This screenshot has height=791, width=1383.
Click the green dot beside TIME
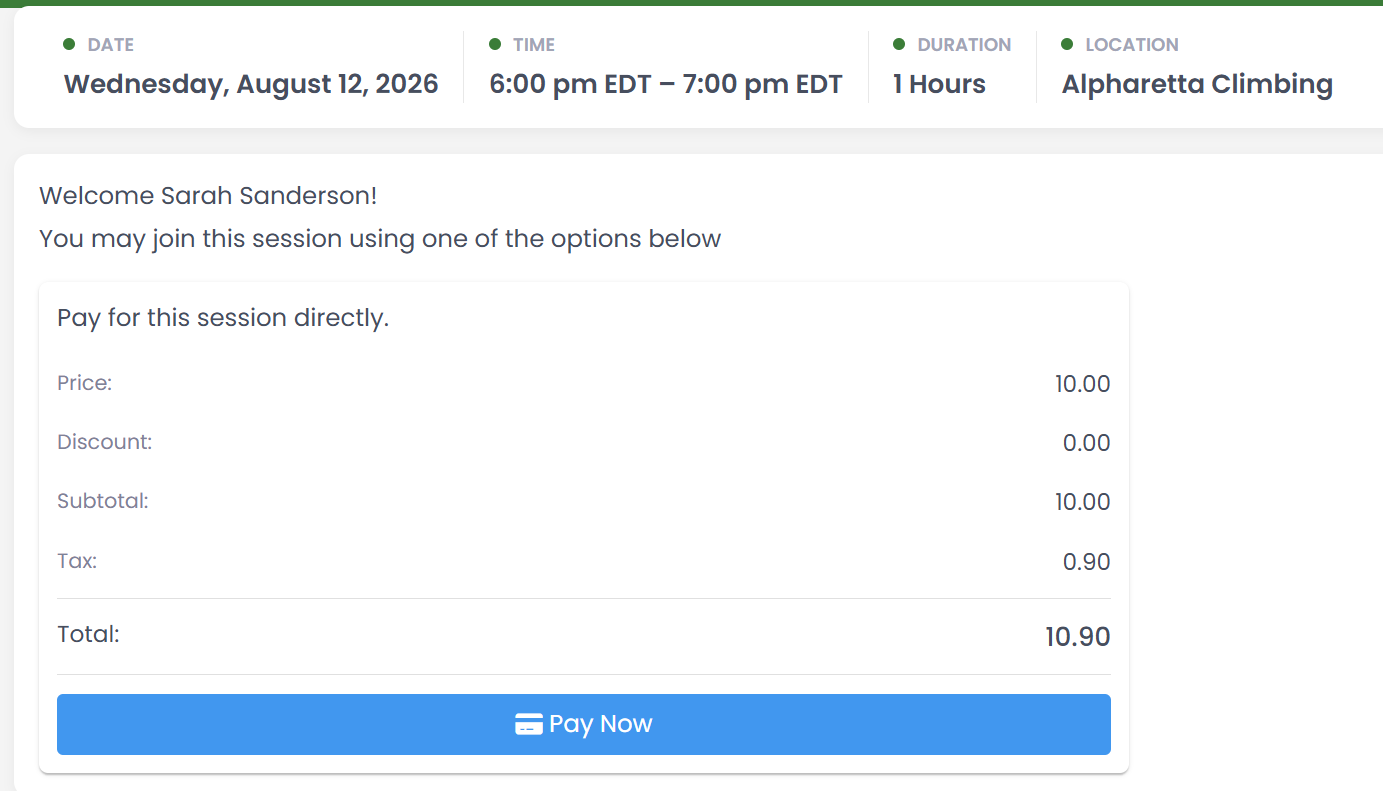(x=495, y=44)
